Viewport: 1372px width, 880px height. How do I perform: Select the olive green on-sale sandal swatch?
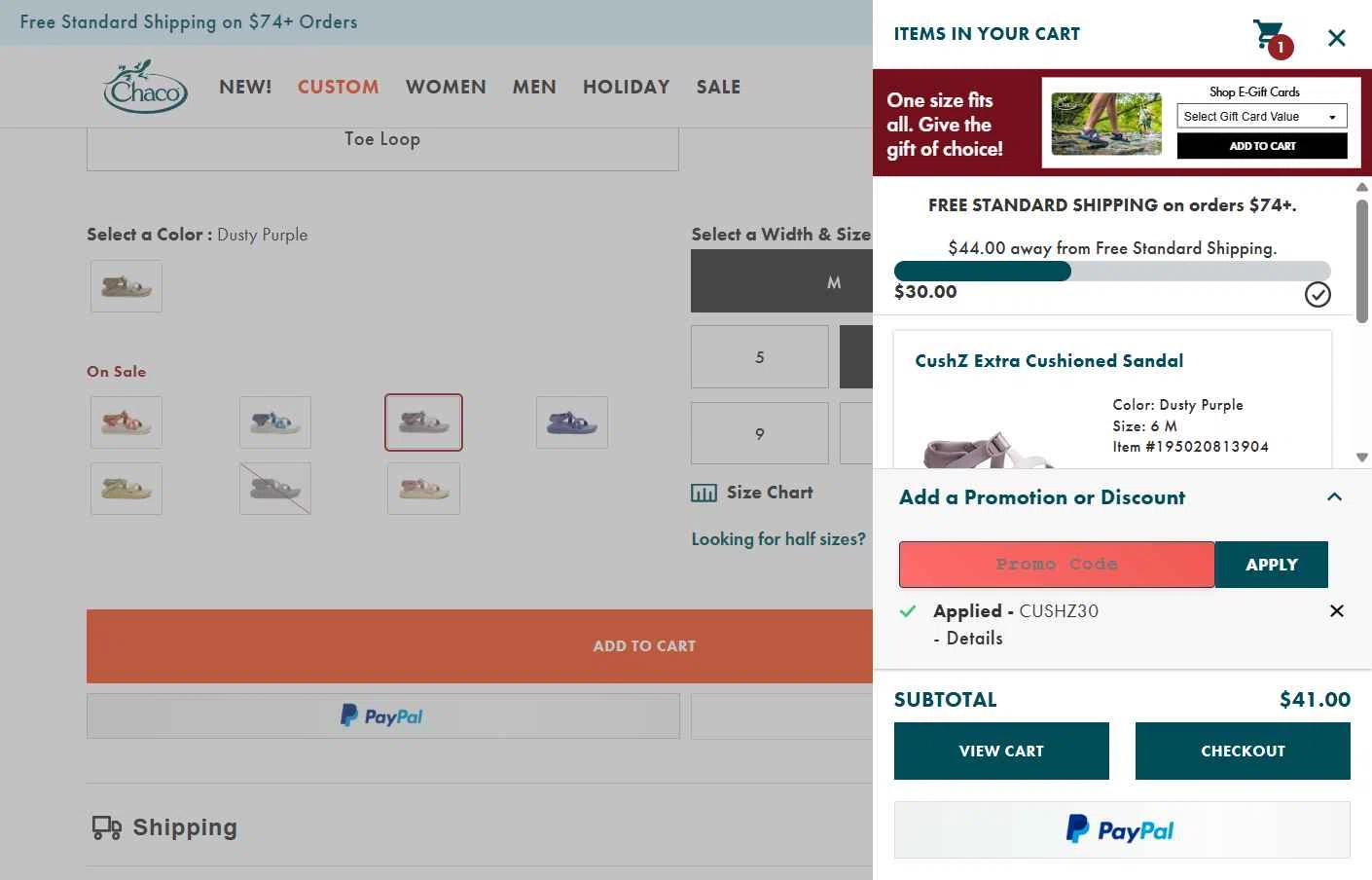126,489
